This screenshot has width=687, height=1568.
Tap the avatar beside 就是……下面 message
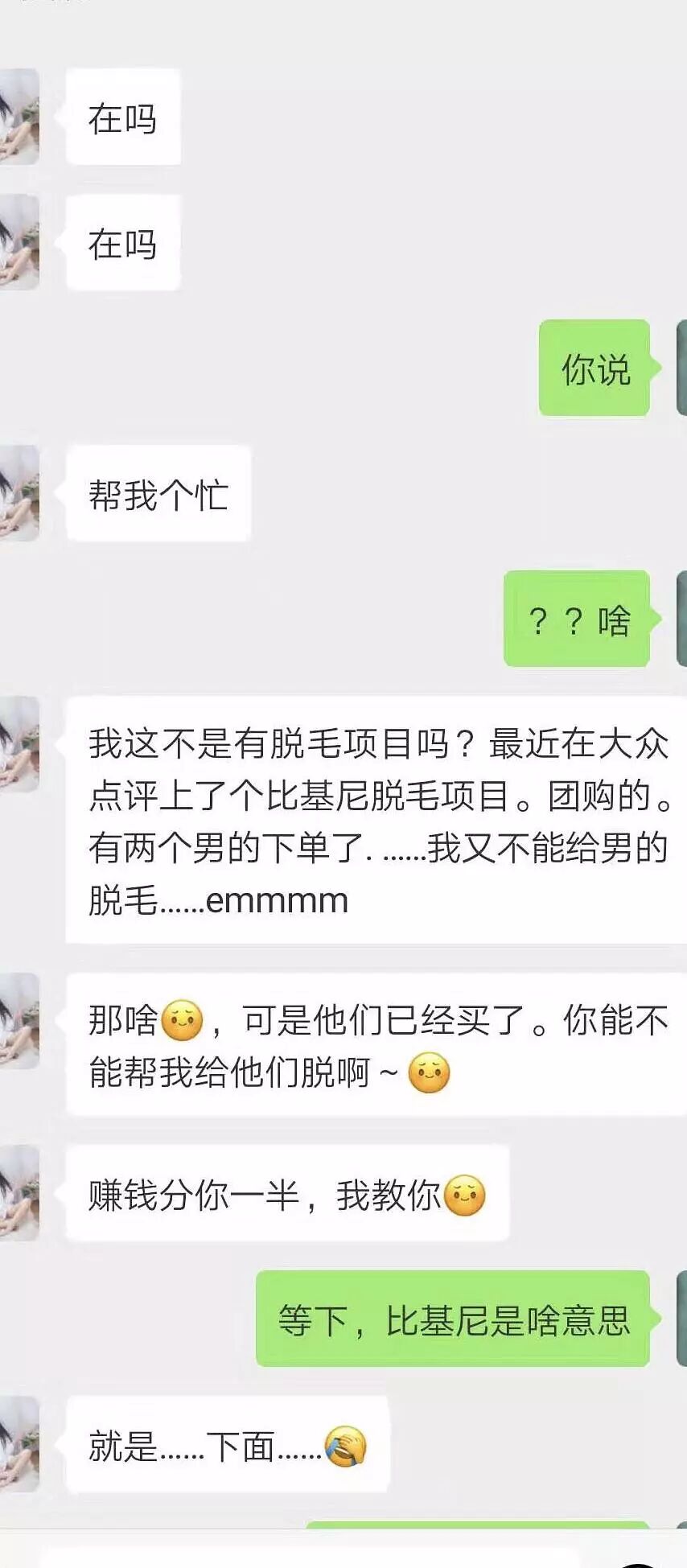click(19, 1444)
